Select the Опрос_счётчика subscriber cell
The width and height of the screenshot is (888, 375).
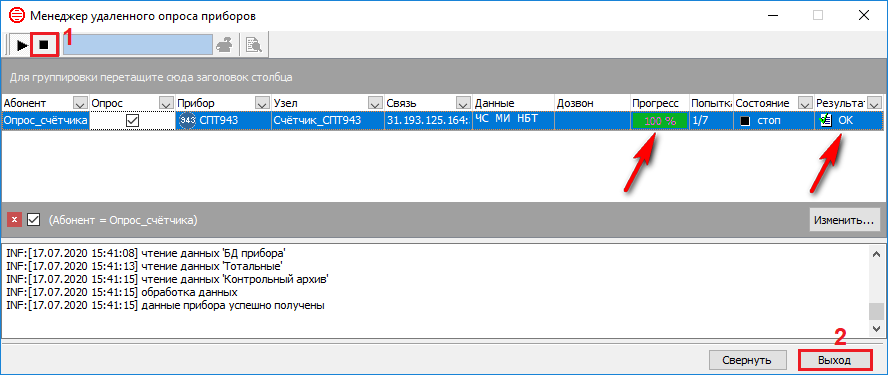(x=45, y=121)
